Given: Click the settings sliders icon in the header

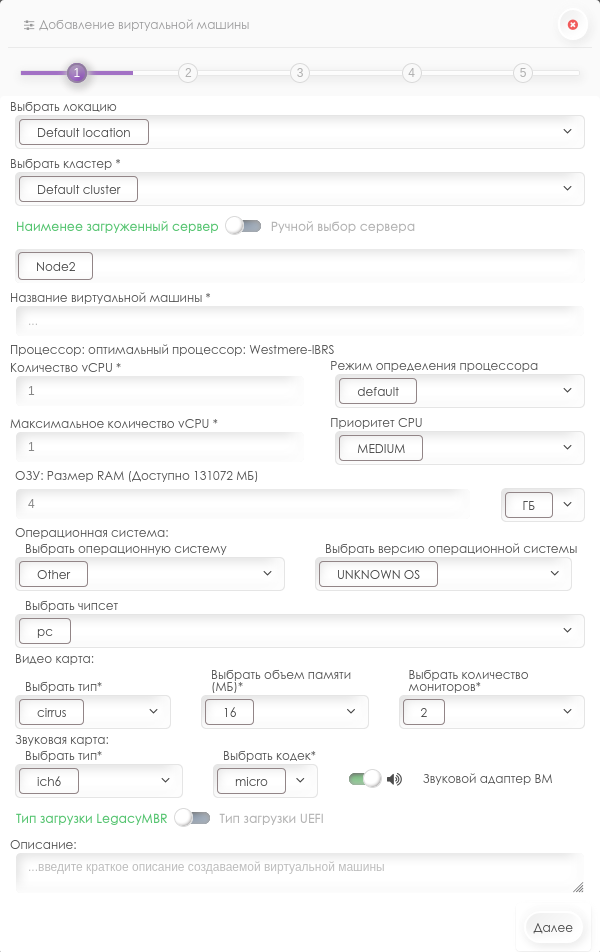Looking at the screenshot, I should tap(29, 24).
